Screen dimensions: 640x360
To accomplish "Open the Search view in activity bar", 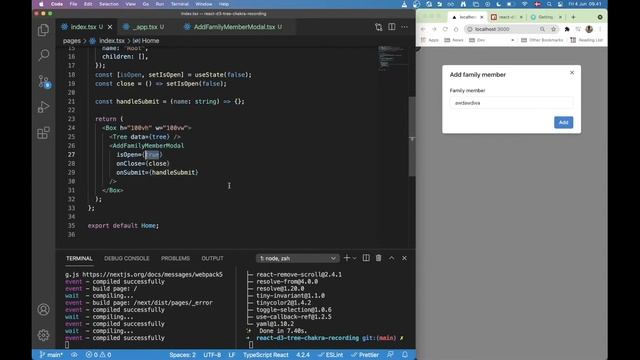I will tap(43, 55).
